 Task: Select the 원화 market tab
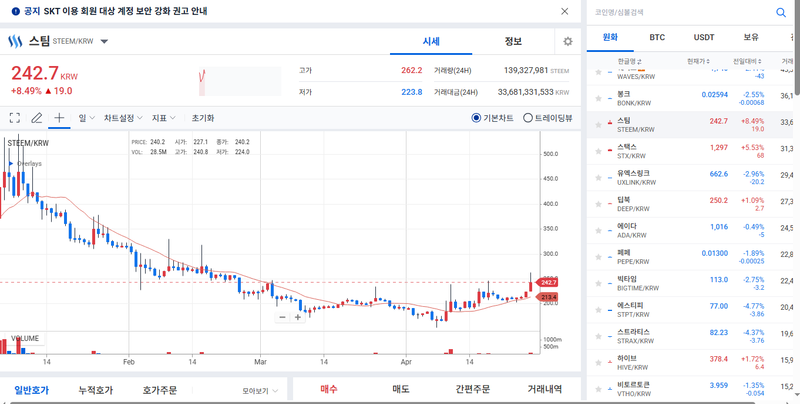pyautogui.click(x=610, y=37)
